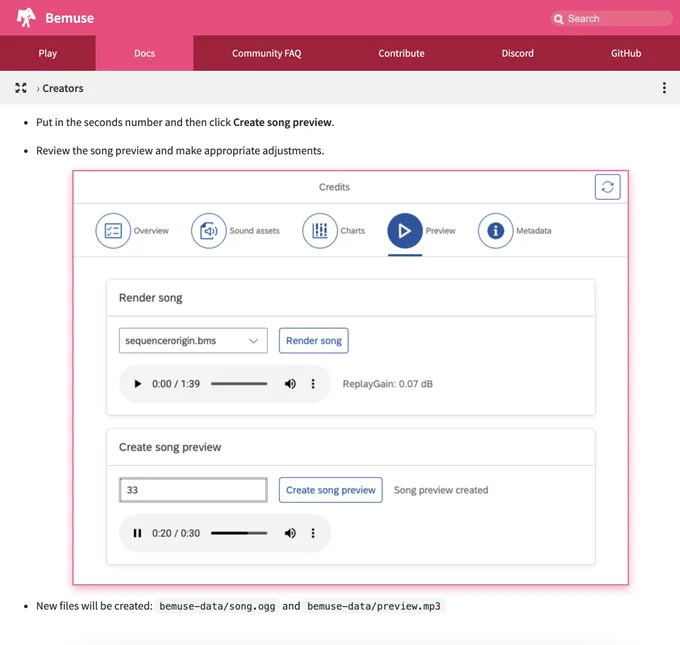Screen dimensions: 680x645
Task: Click the Render song button
Action: 314,341
